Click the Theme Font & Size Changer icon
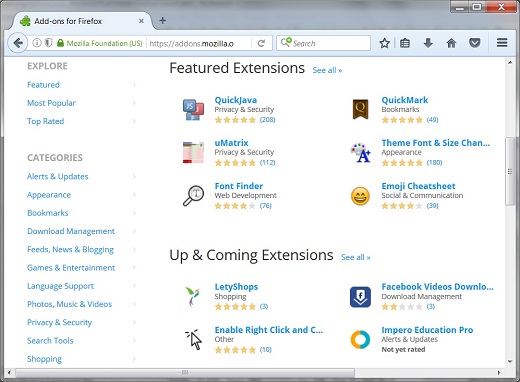Viewport: 520px width, 382px height. tap(360, 152)
